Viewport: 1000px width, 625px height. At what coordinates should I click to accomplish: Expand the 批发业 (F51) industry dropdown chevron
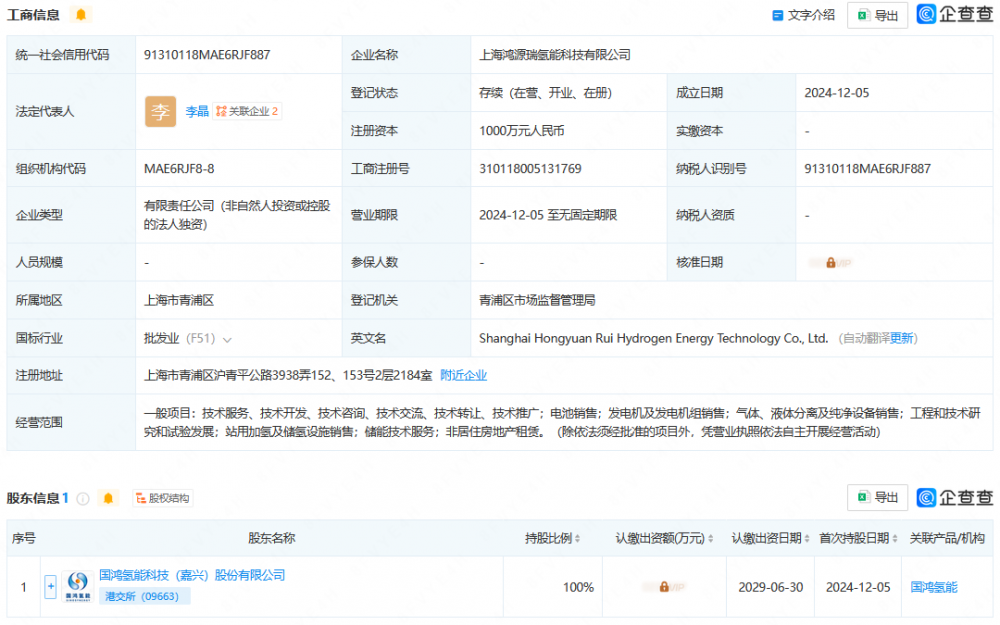227,339
